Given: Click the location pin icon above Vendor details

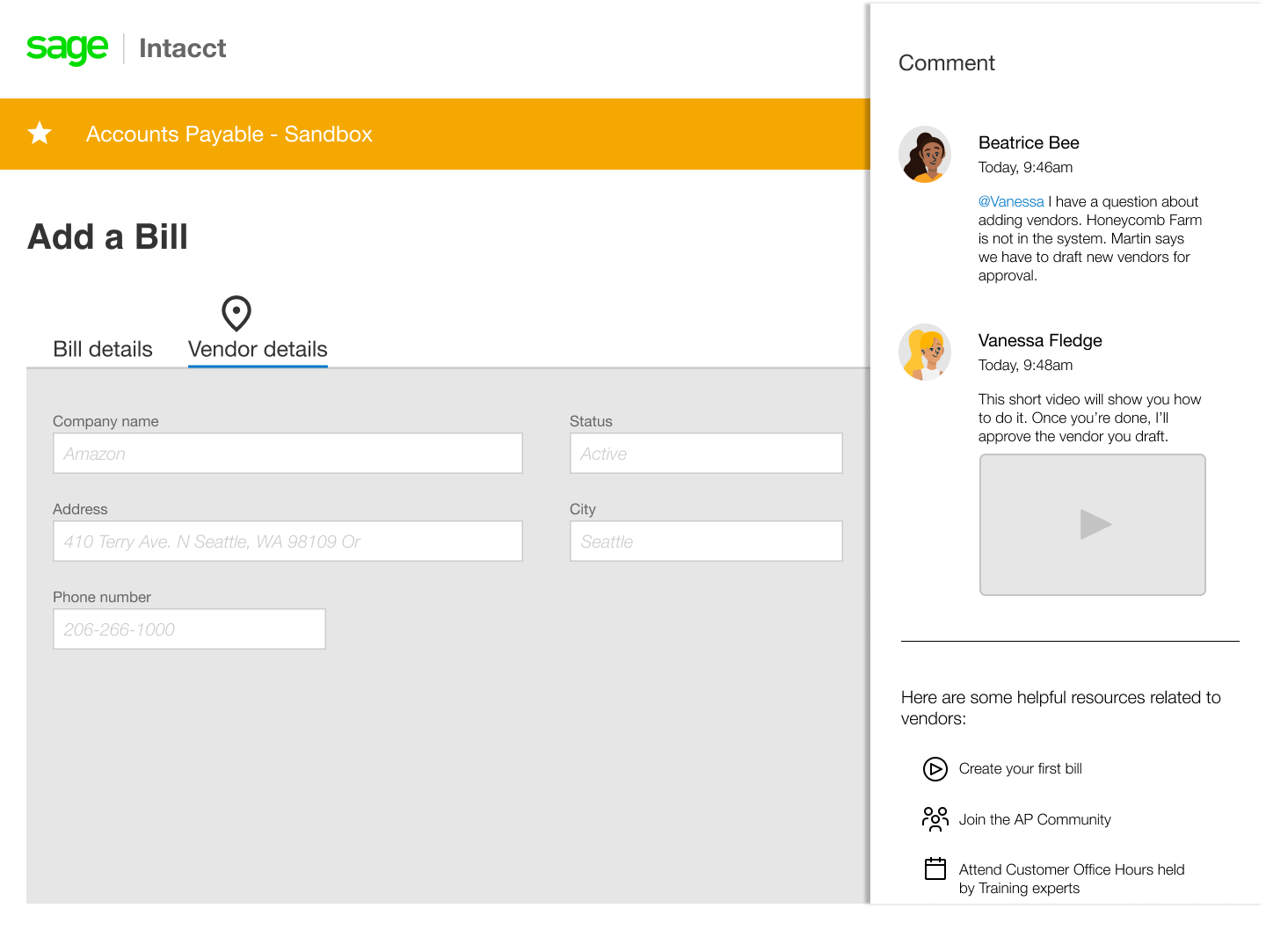Looking at the screenshot, I should click(236, 313).
